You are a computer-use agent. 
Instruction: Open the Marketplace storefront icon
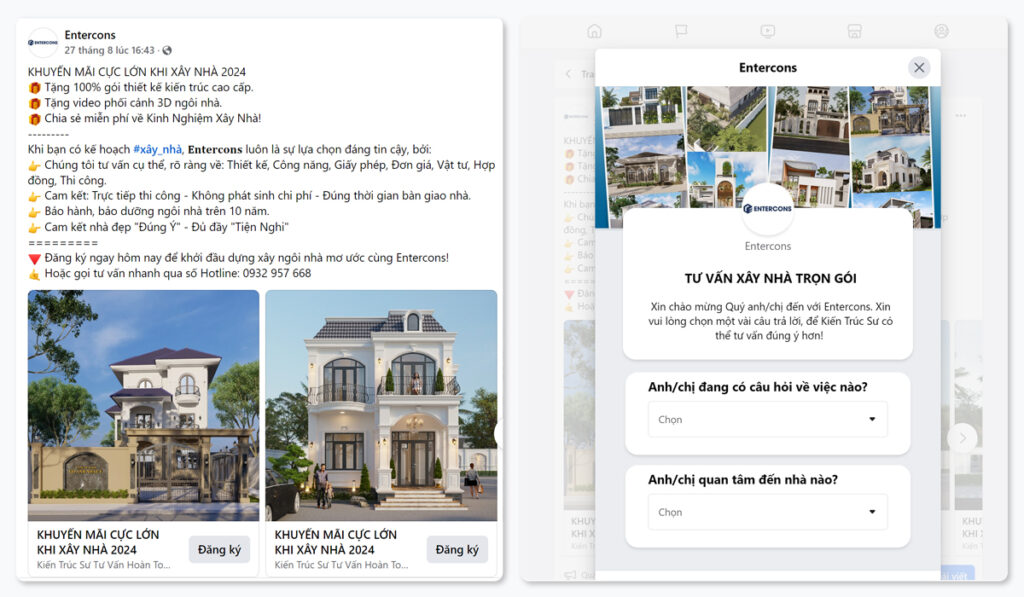(x=854, y=32)
